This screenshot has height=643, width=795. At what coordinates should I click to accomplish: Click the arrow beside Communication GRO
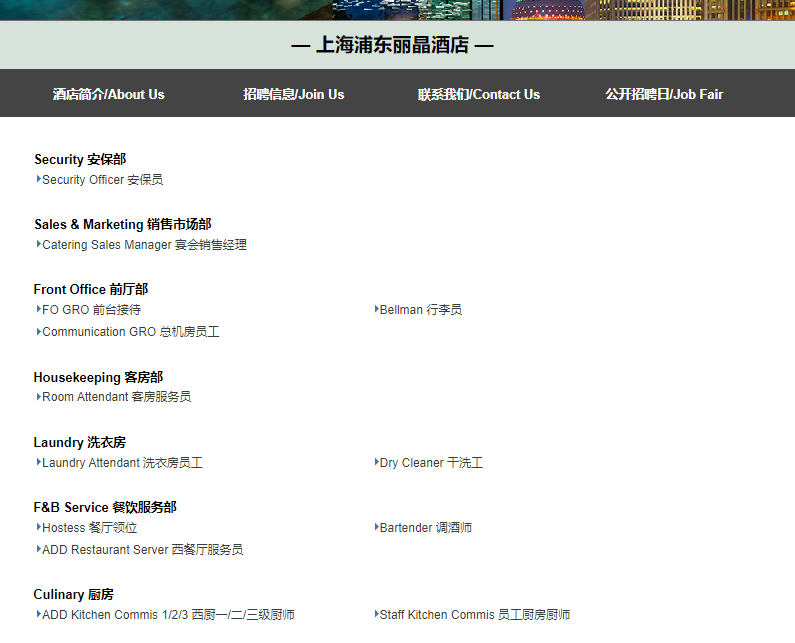click(x=39, y=332)
